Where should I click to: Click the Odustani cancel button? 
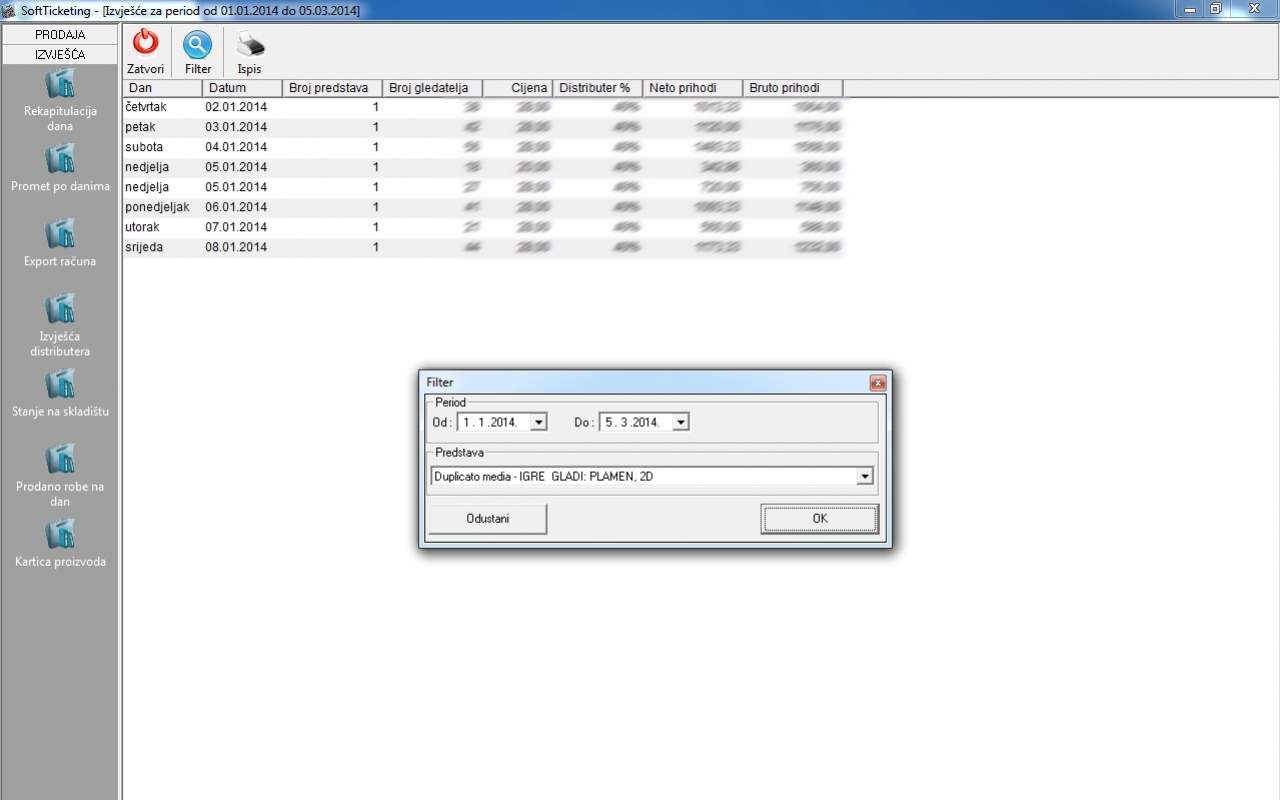point(487,519)
